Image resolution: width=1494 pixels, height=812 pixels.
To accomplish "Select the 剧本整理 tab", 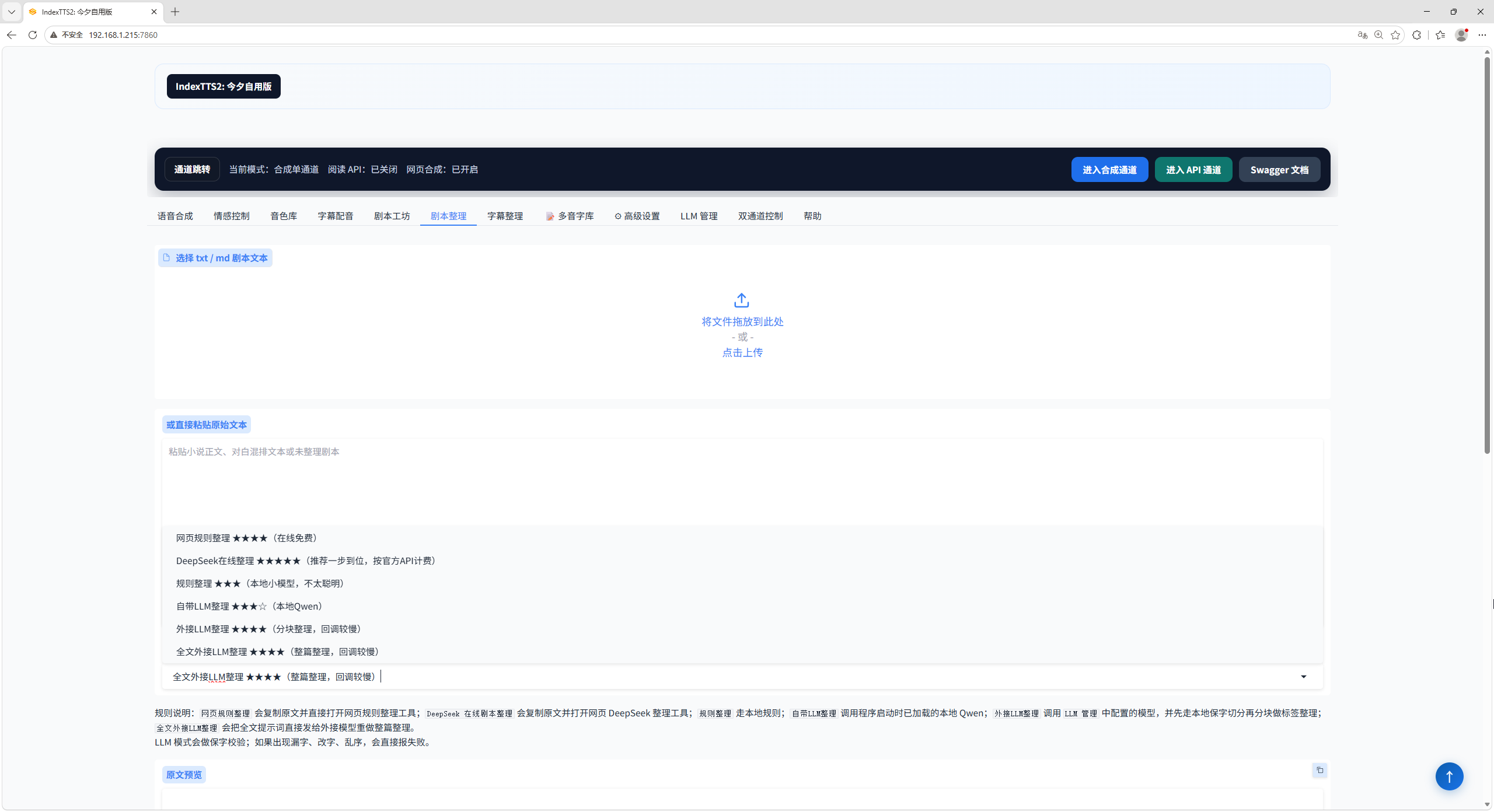I will tap(448, 216).
